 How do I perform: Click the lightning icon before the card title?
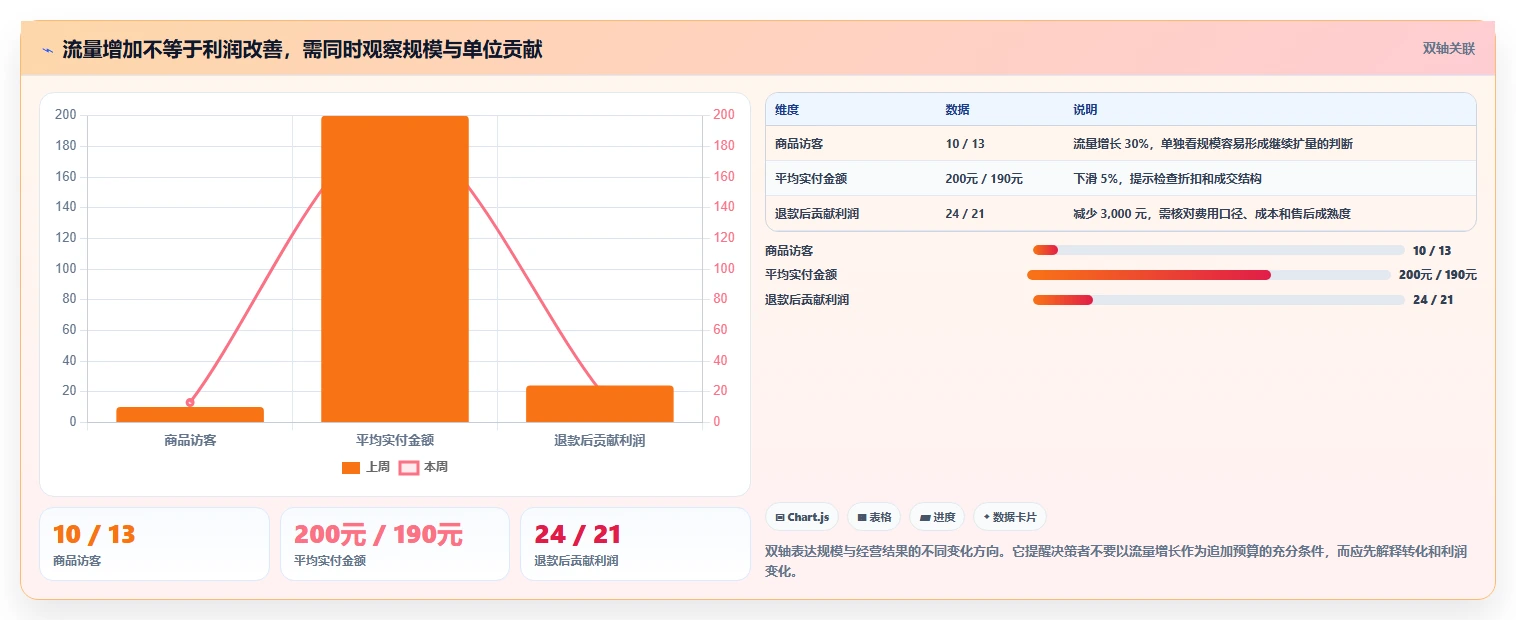[47, 50]
